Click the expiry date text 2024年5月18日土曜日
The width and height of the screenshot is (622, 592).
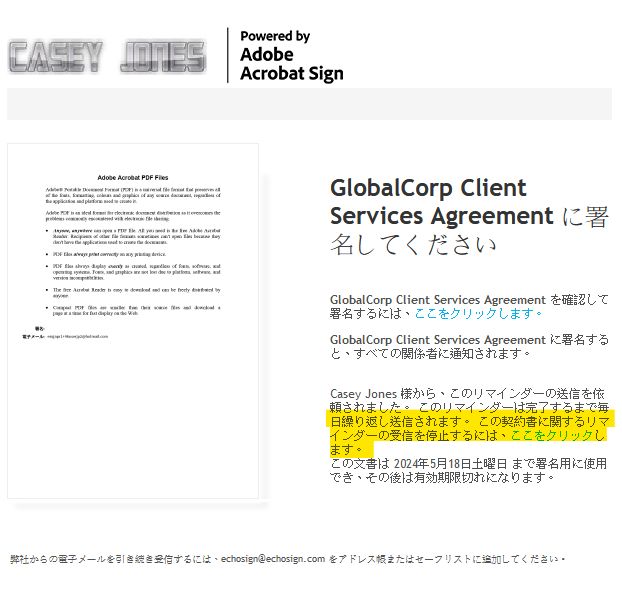450,463
